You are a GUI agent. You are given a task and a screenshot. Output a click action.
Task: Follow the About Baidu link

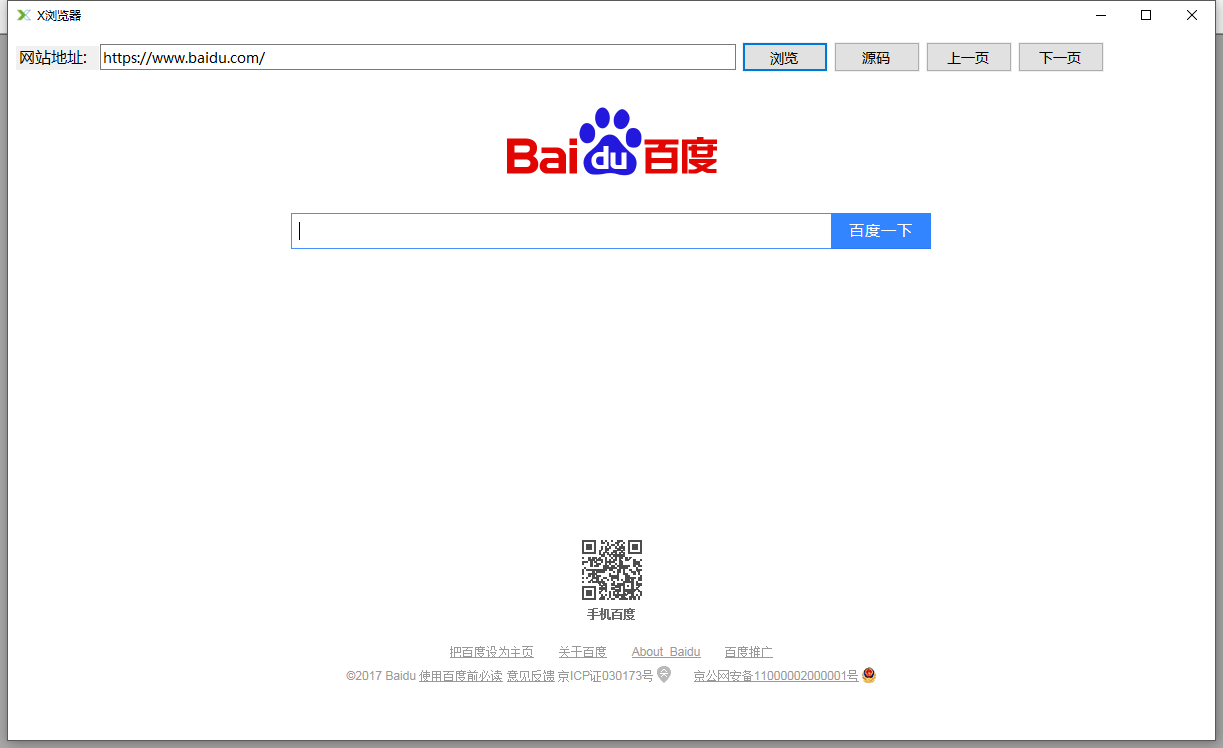point(666,652)
